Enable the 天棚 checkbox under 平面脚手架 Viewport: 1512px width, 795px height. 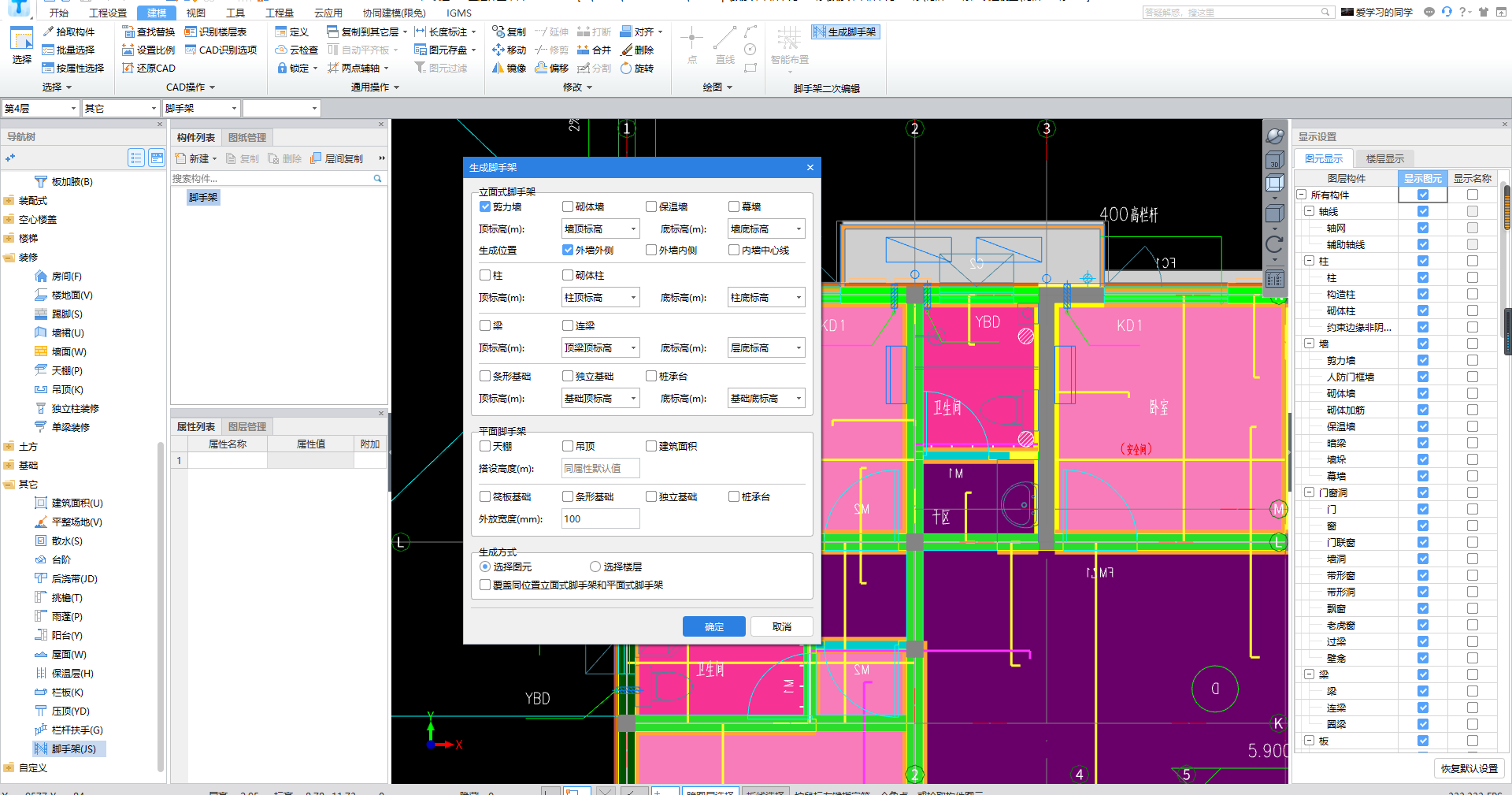click(485, 446)
